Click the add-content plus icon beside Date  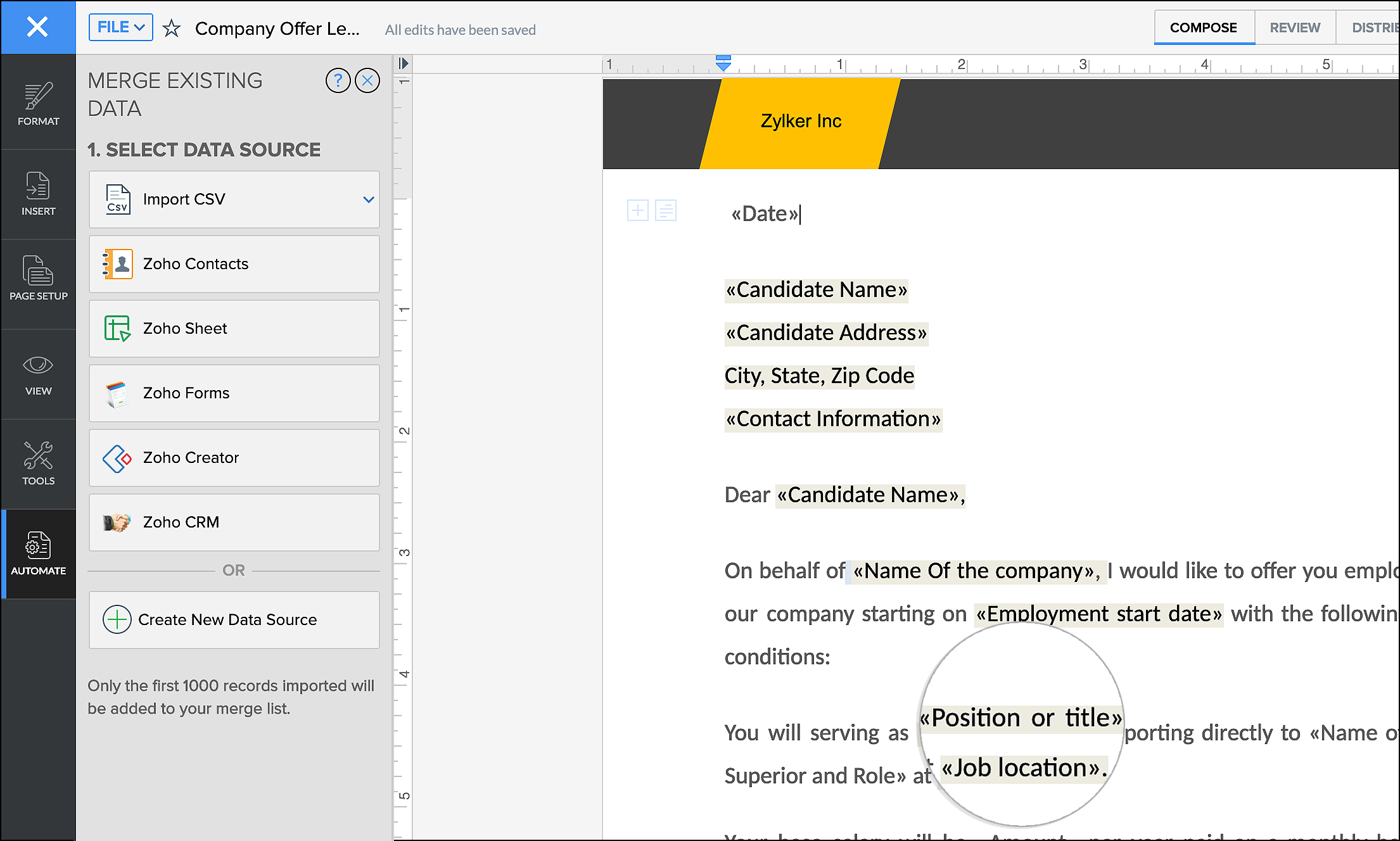click(637, 210)
